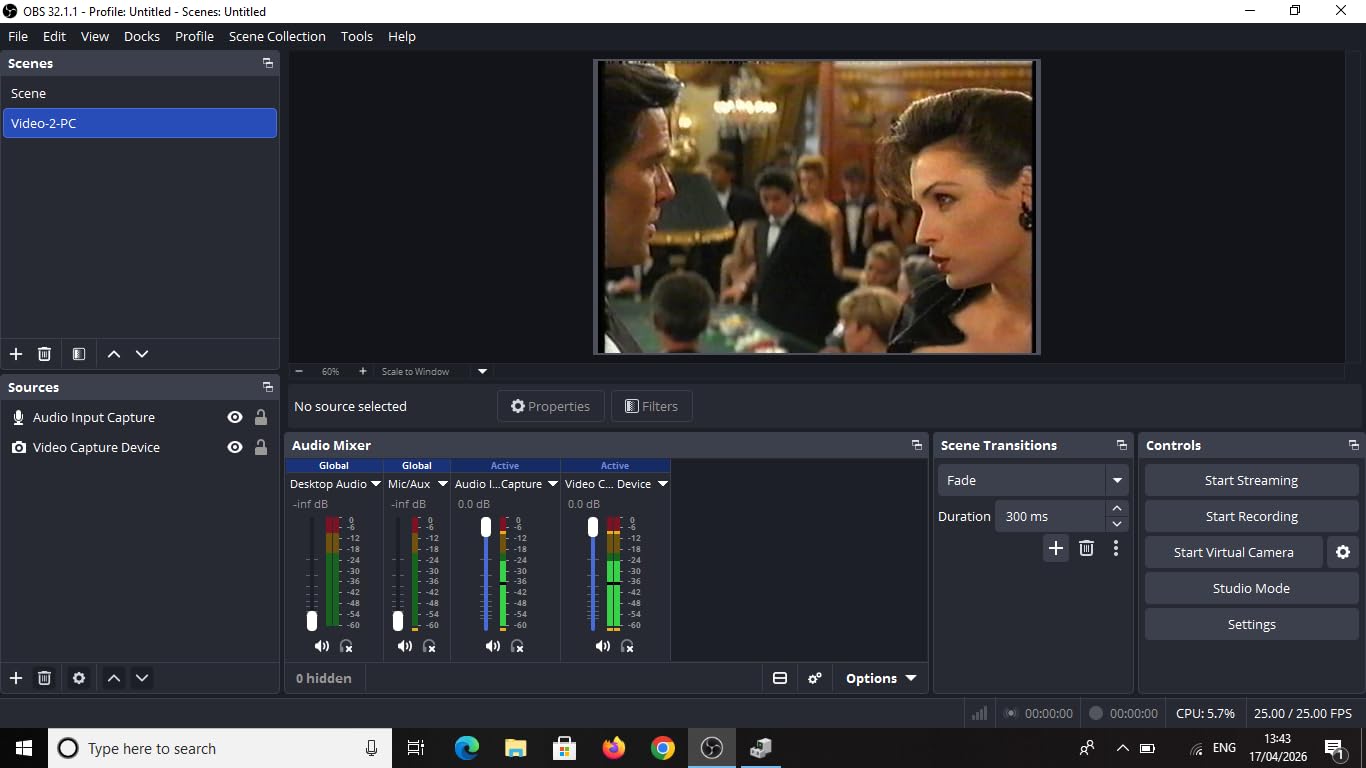This screenshot has height=768, width=1366.
Task: Remove transition with trash icon
Action: (x=1086, y=548)
